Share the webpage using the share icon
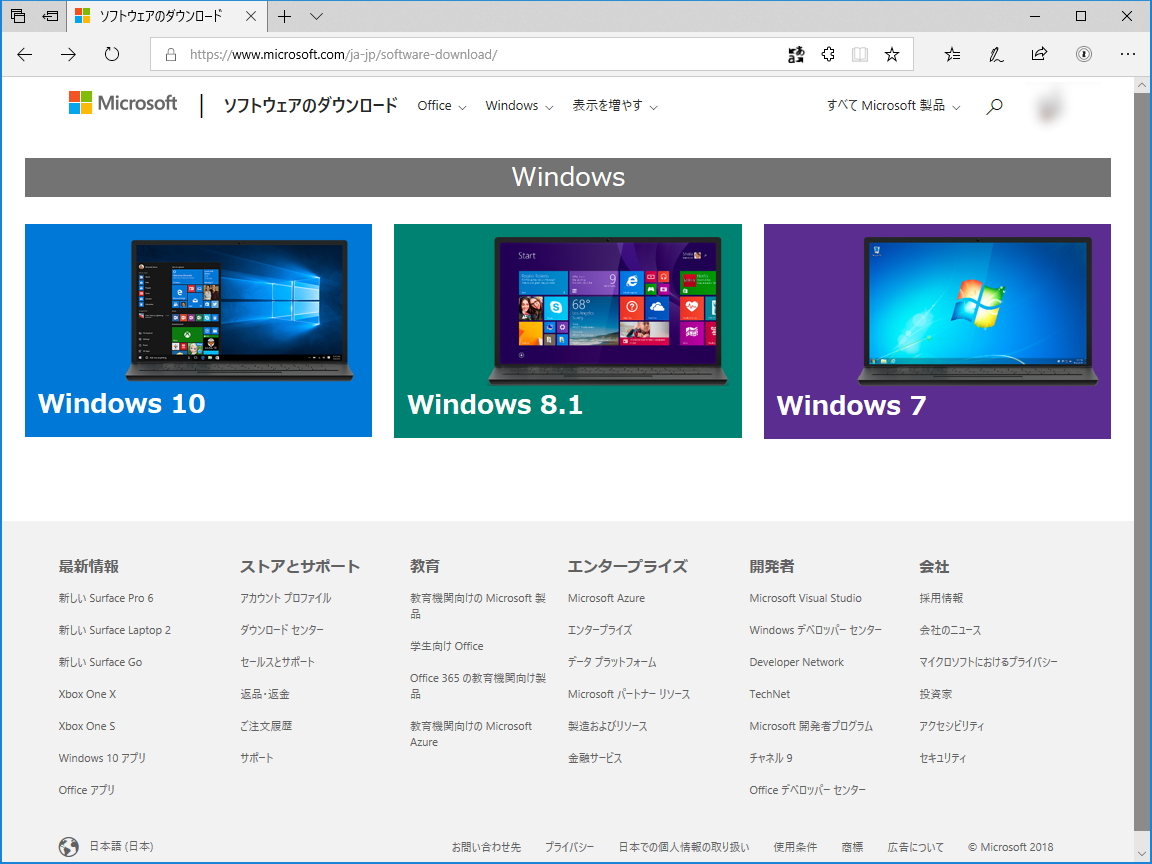The image size is (1152, 864). pos(1039,55)
